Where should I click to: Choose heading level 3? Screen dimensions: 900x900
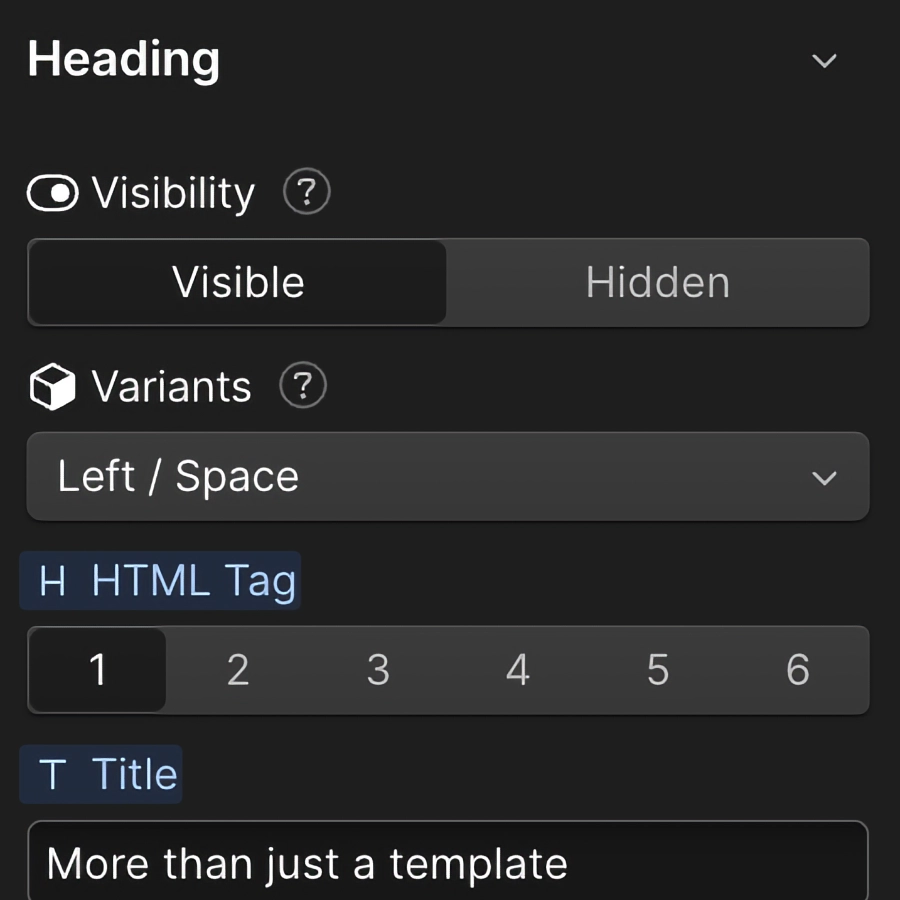(378, 670)
